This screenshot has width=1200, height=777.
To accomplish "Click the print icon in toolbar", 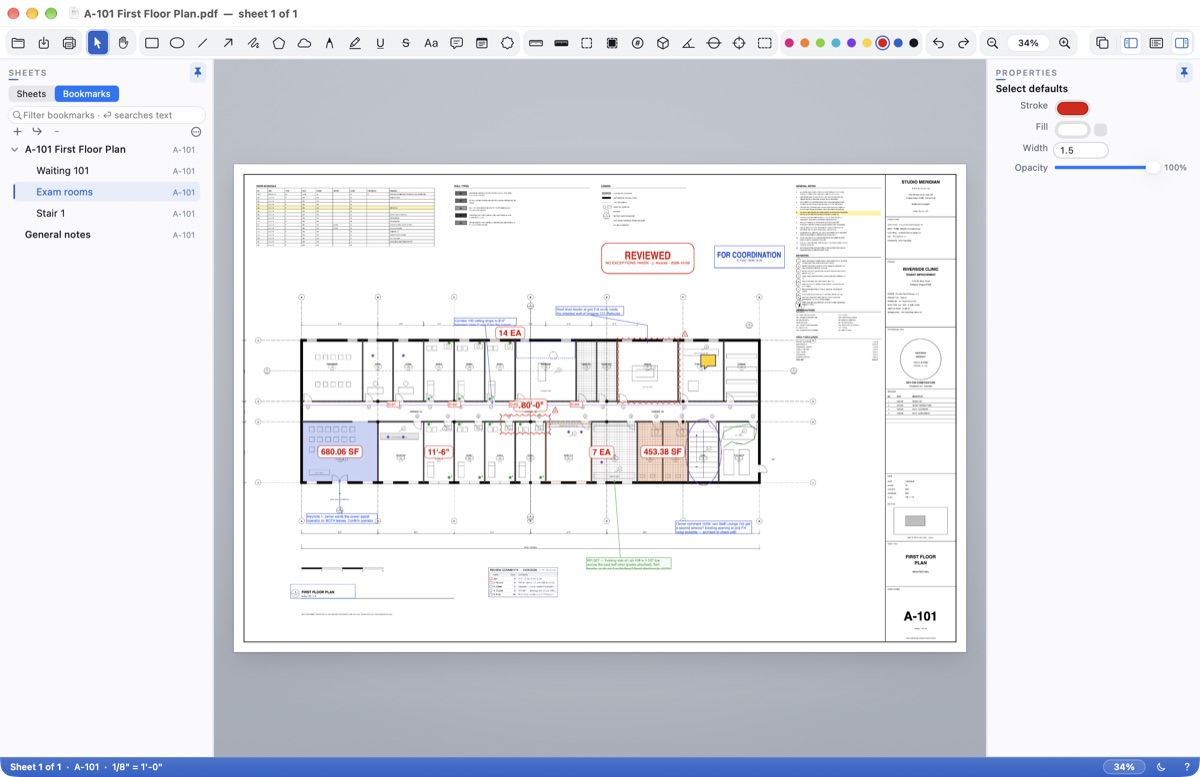I will point(69,43).
